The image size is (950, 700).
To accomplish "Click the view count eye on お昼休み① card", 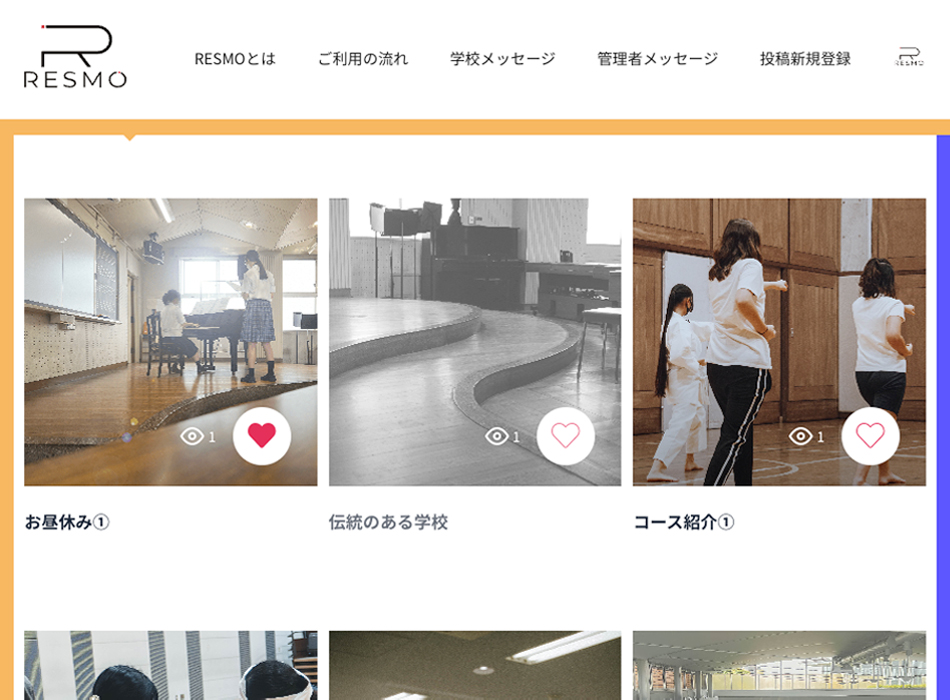I will point(192,436).
